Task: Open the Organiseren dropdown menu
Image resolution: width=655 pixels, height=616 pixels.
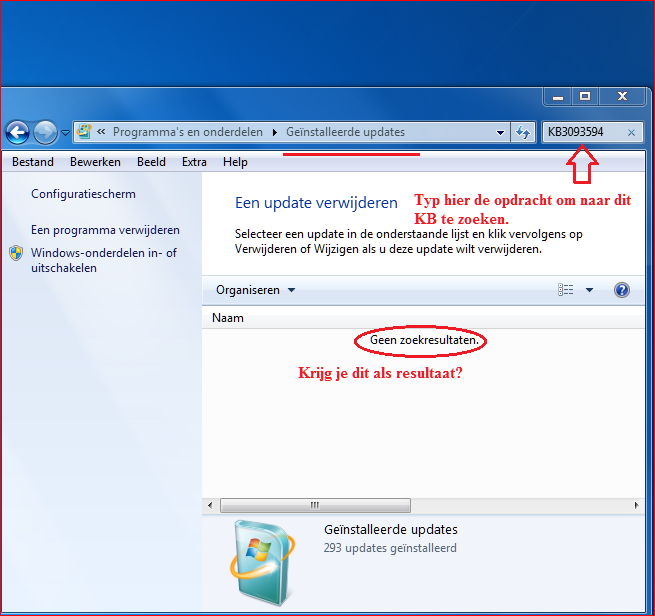Action: [x=256, y=290]
